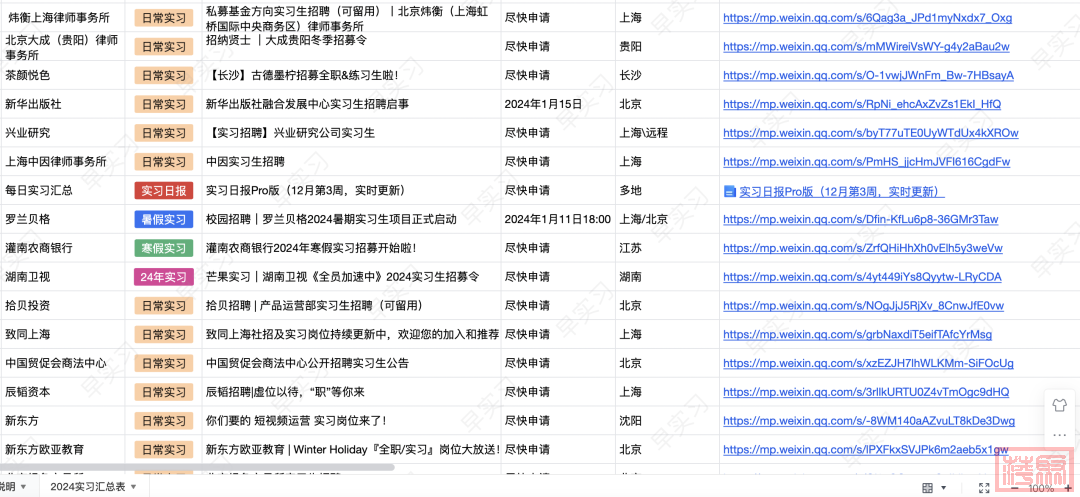This screenshot has width=1080, height=497.
Task: Open the link ending NOgJjJ5RjXv_8CnwJfE0vw
Action: (x=863, y=306)
